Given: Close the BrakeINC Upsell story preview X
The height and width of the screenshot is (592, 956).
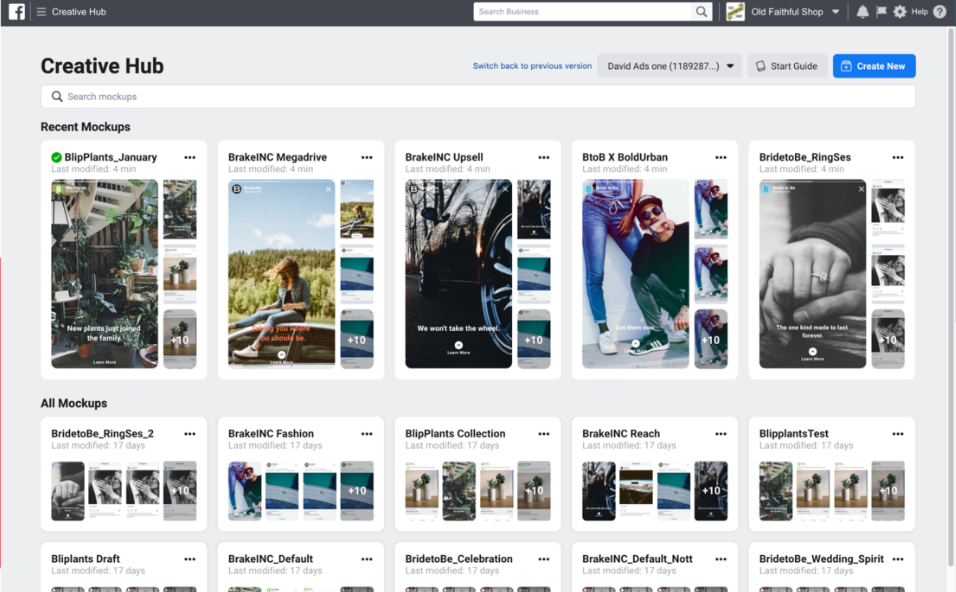Looking at the screenshot, I should [505, 189].
